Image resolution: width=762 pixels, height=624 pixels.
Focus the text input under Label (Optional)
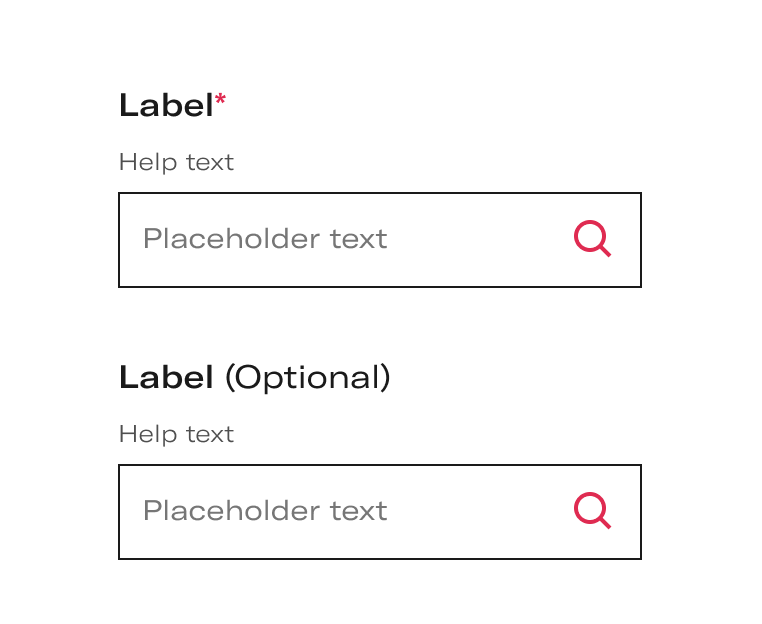click(380, 512)
